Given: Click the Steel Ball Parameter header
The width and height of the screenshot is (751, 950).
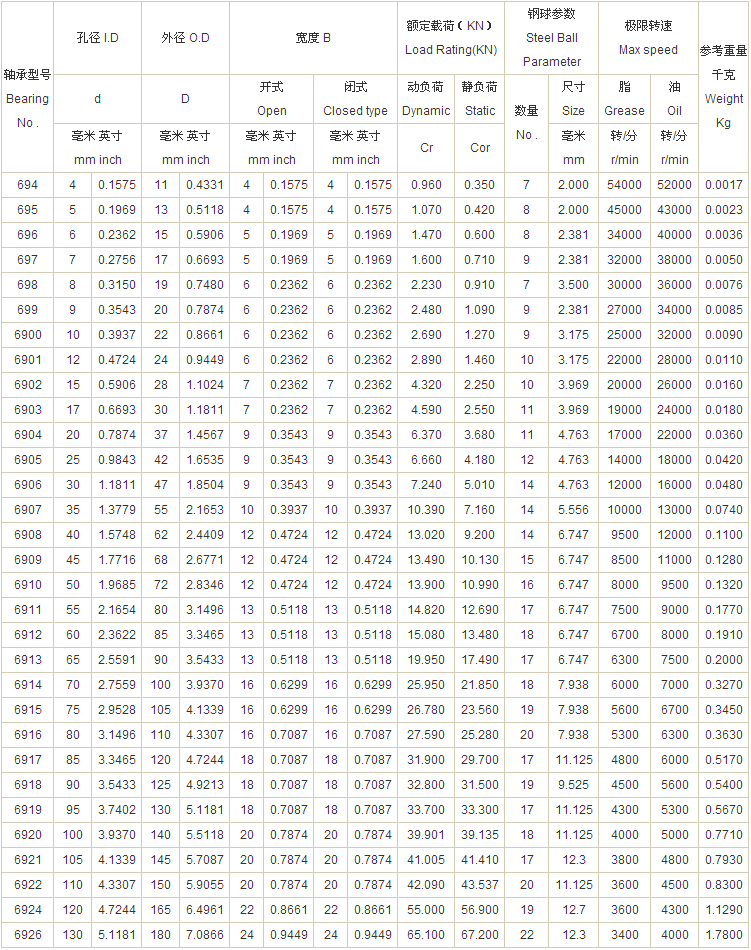Looking at the screenshot, I should point(551,38).
